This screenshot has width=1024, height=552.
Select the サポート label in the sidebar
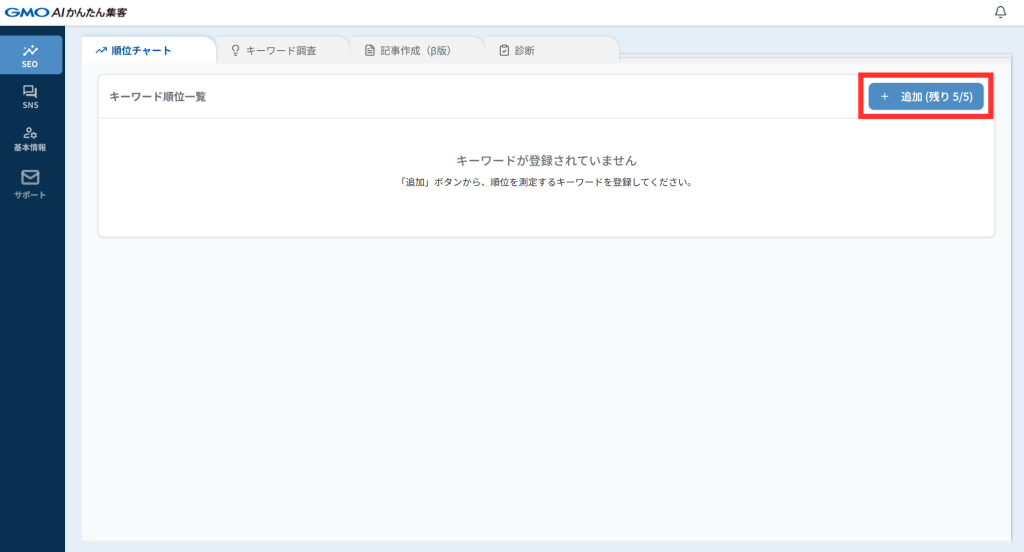click(30, 194)
